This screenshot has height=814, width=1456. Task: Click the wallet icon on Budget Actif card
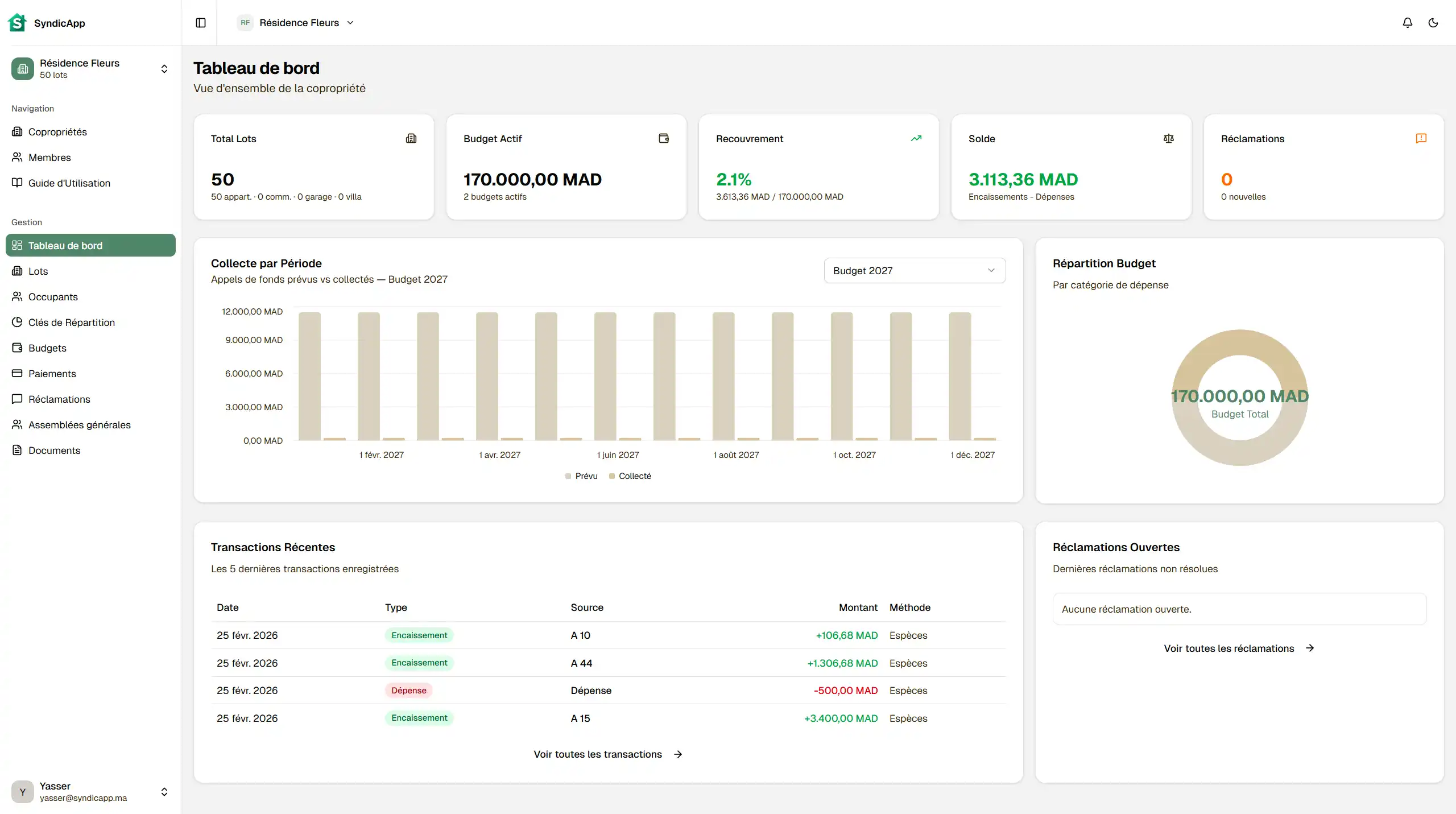click(x=663, y=138)
